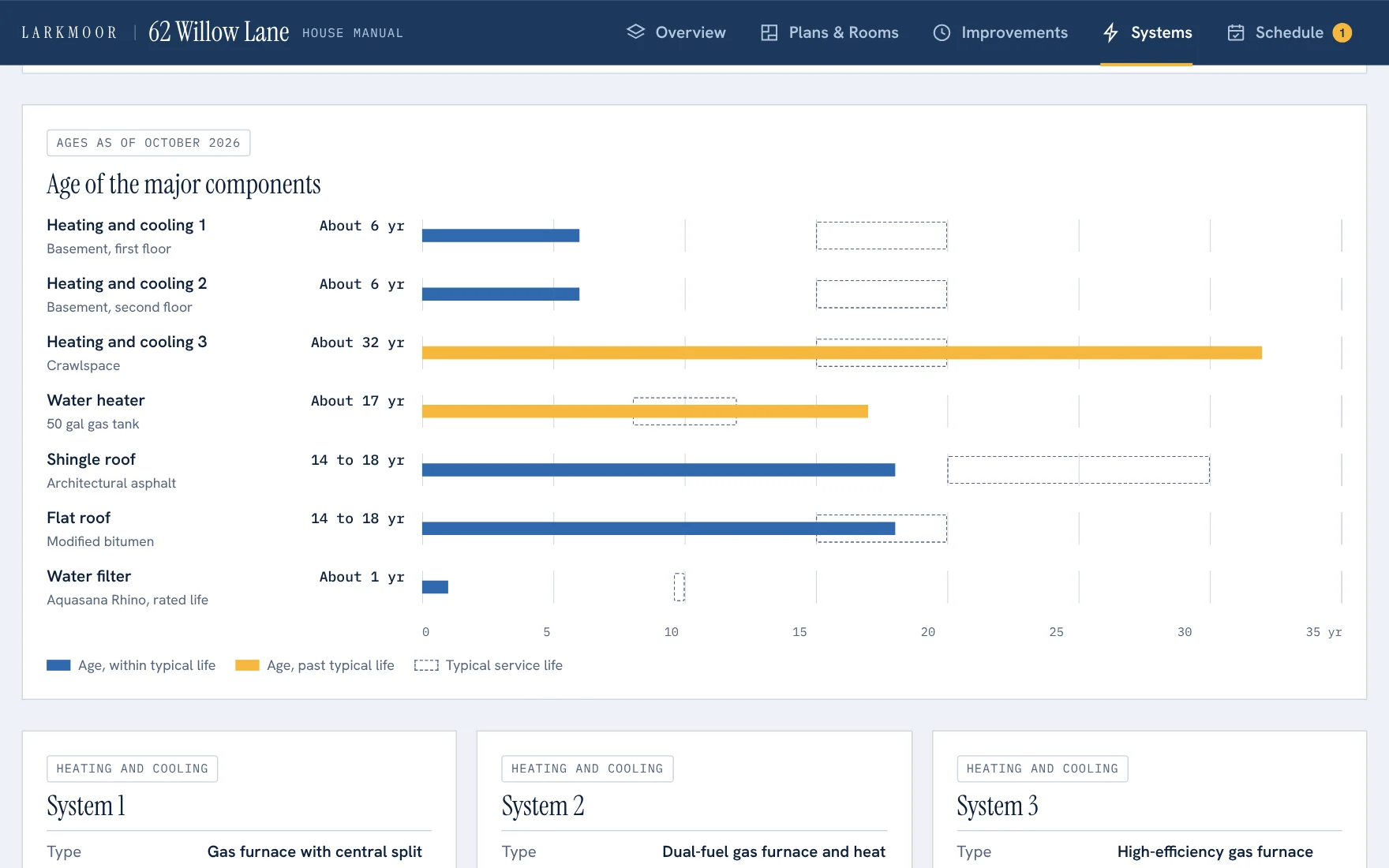
Task: Click the Shingle roof row label
Action: pos(91,459)
